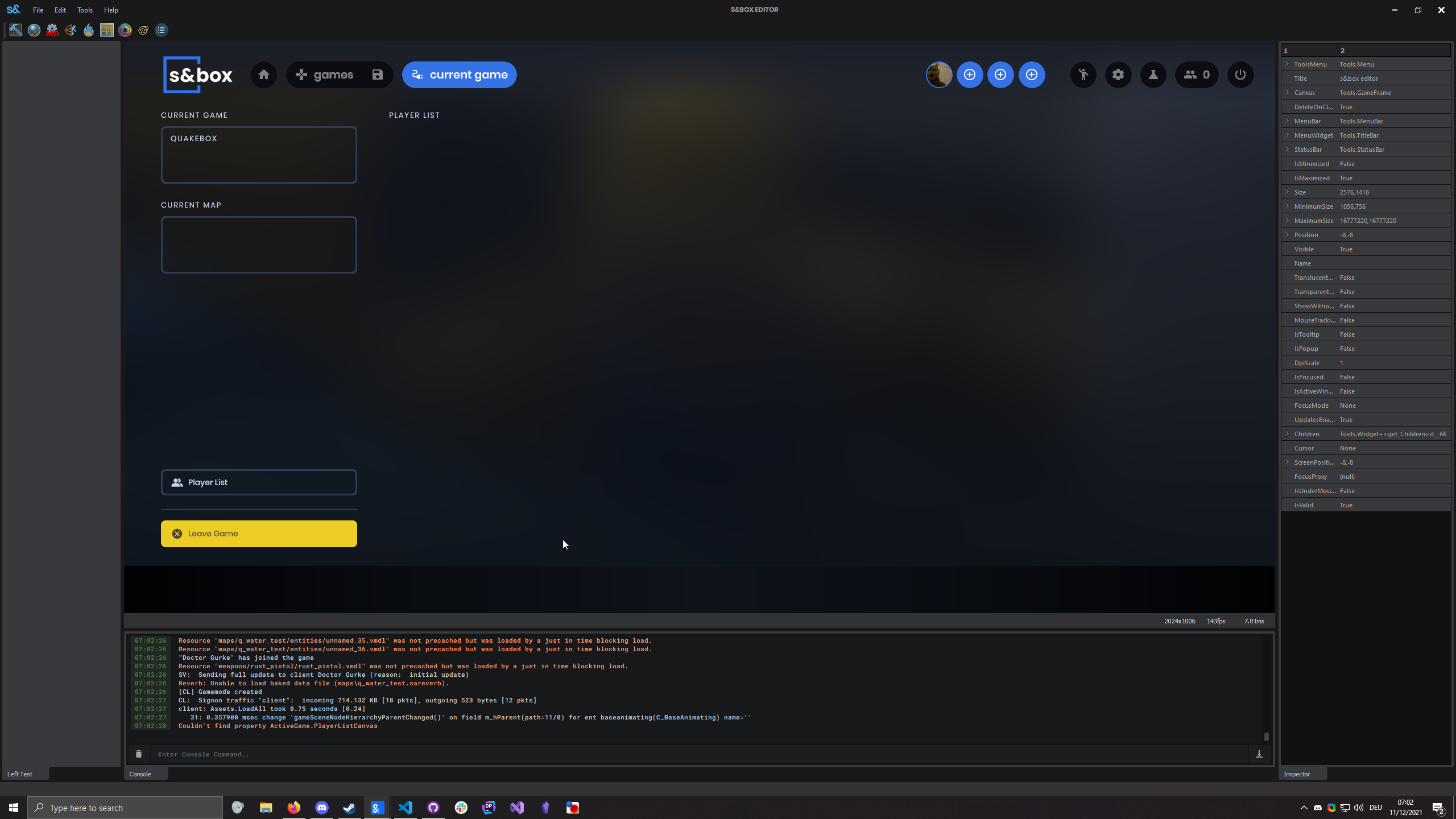The image size is (1456, 819).
Task: Open the File menu
Action: coord(38,10)
